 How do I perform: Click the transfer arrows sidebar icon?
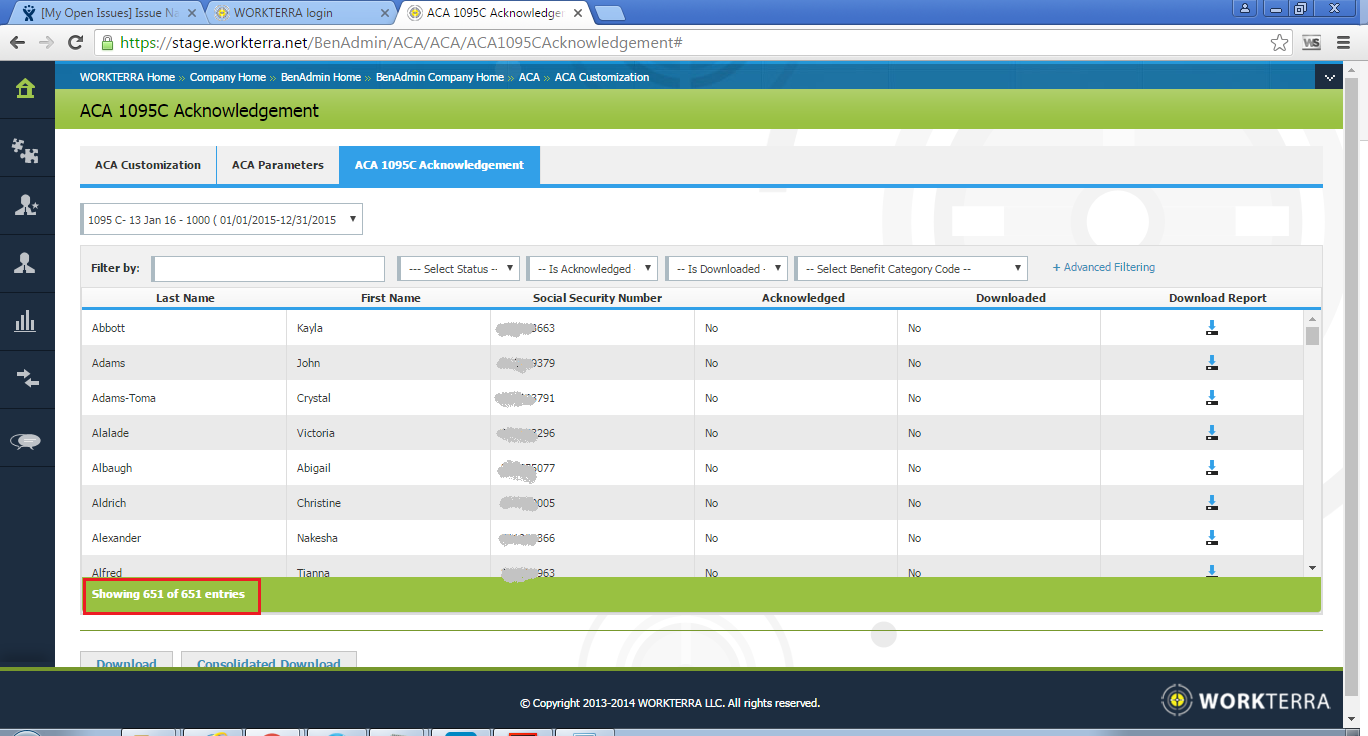click(x=26, y=379)
